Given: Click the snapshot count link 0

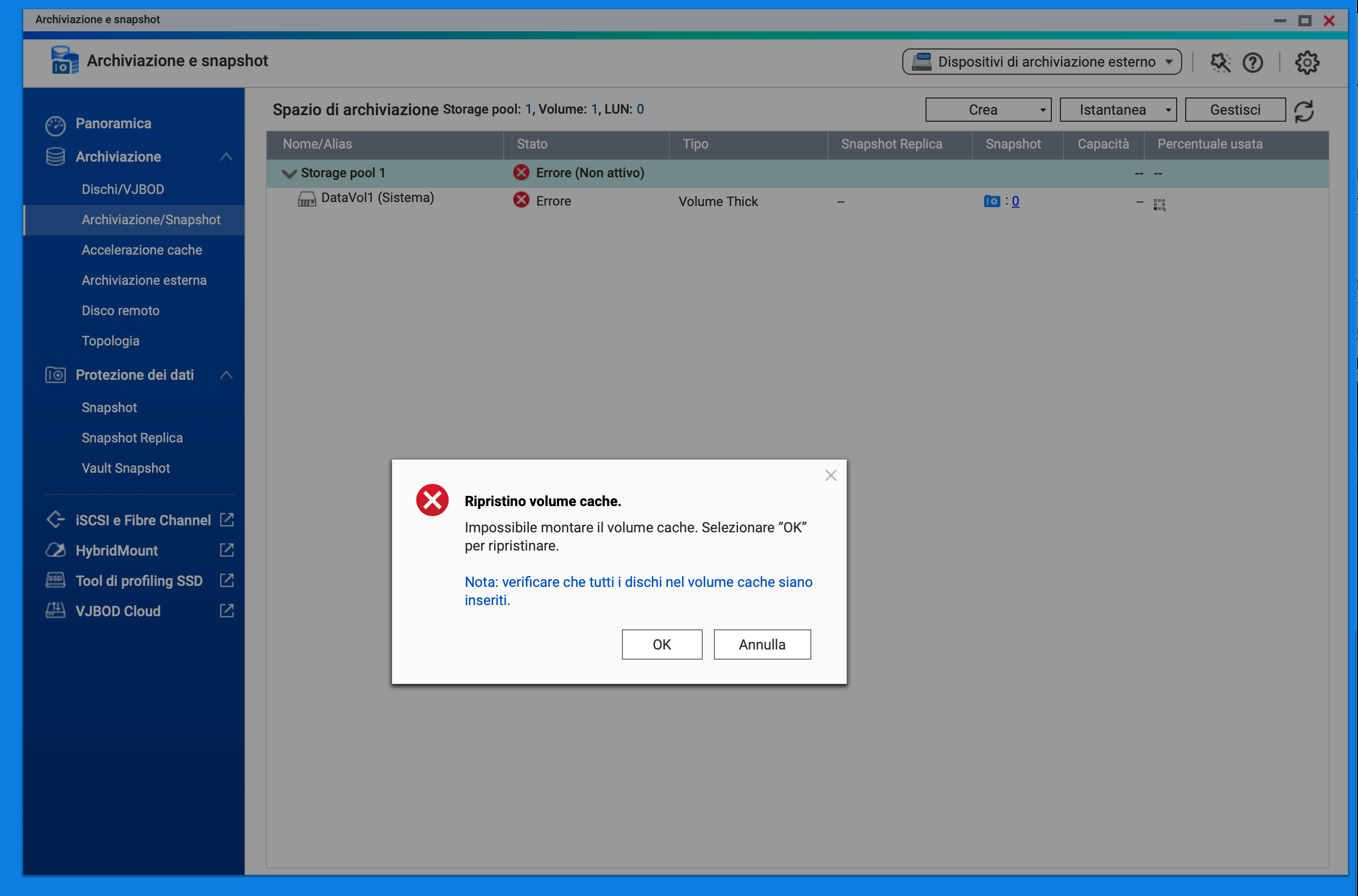Looking at the screenshot, I should (x=1015, y=201).
